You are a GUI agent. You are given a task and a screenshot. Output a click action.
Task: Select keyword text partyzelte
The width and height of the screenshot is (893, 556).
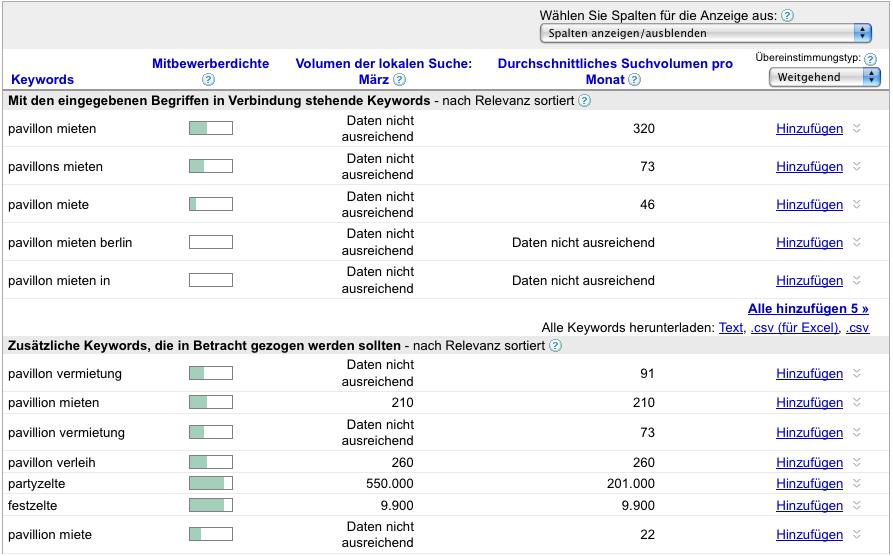(36, 484)
